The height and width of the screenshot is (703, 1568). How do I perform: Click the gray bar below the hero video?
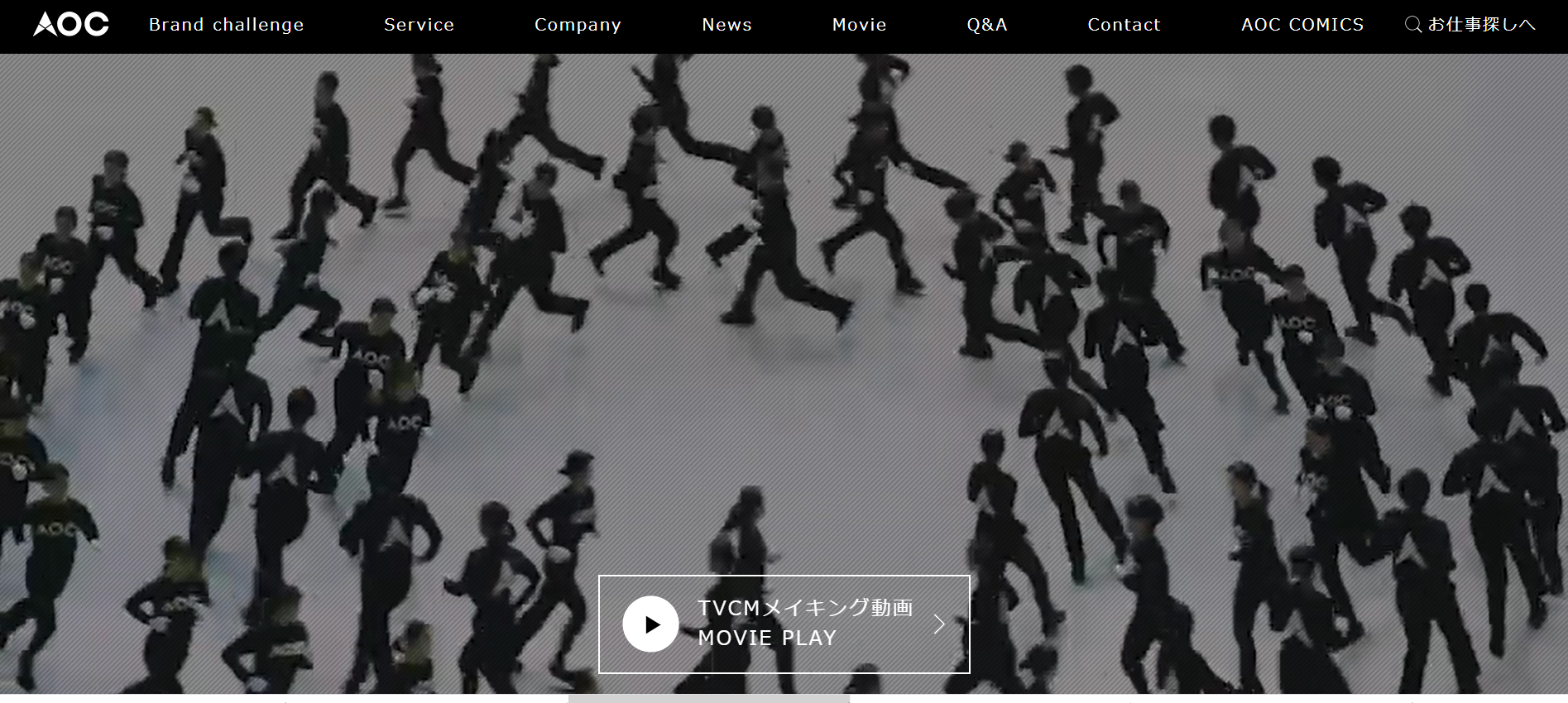(708, 699)
